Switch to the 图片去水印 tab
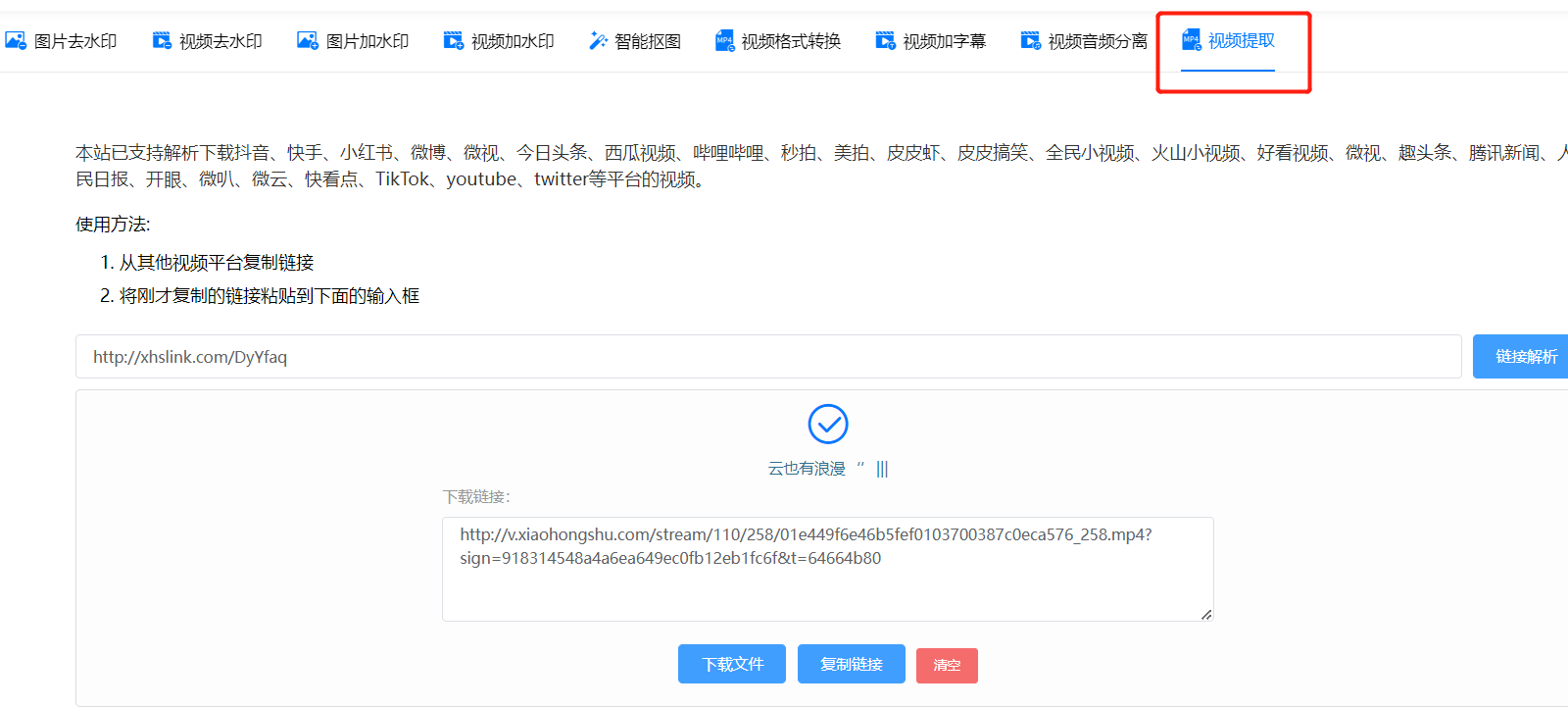 click(75, 41)
